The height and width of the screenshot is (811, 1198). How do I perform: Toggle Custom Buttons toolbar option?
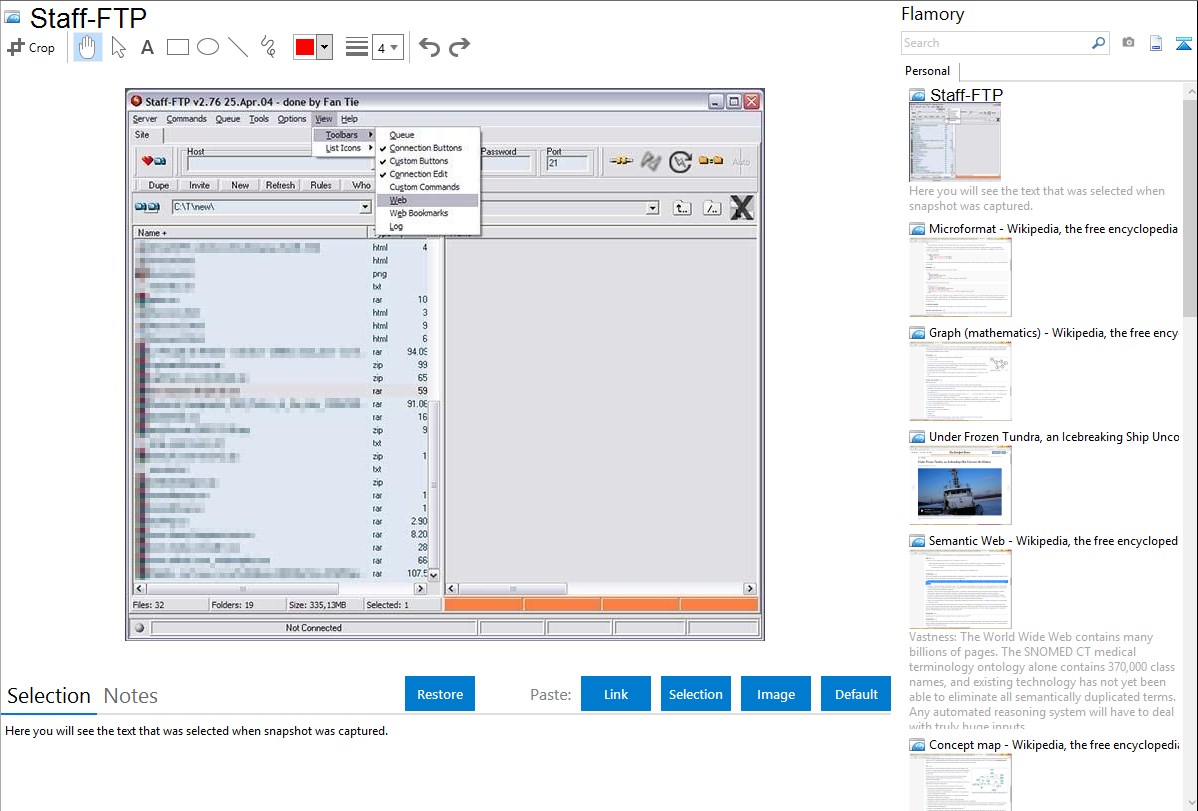click(419, 161)
